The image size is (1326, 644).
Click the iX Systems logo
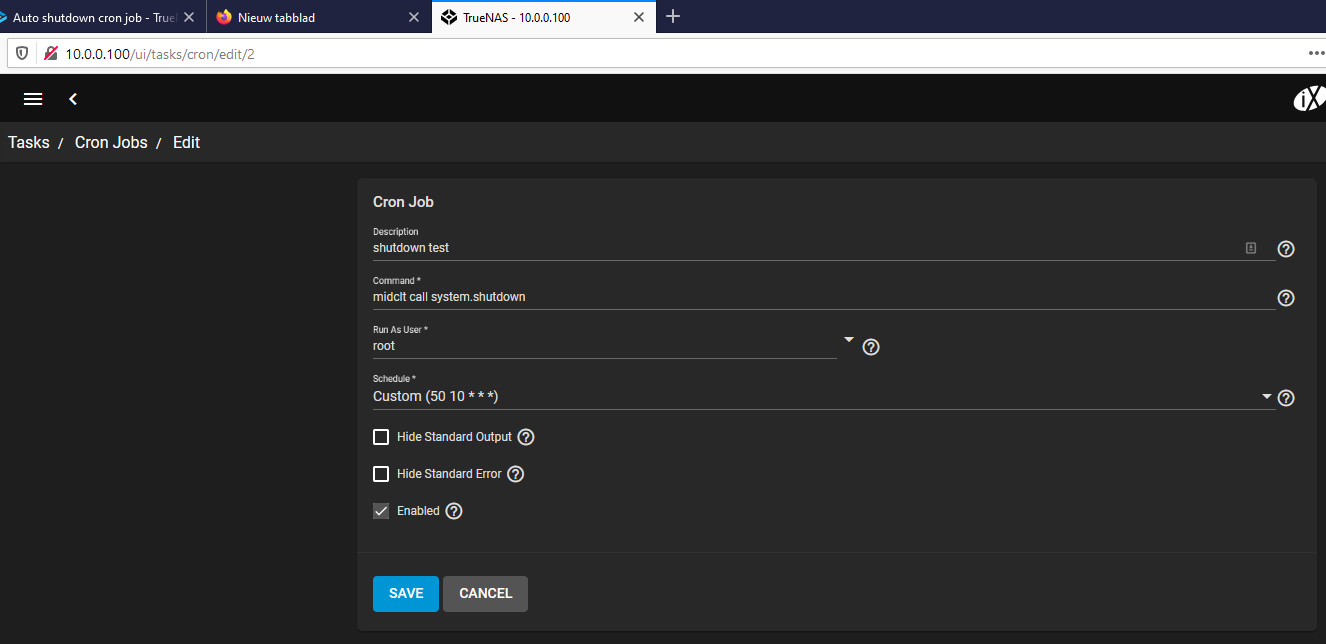click(x=1309, y=98)
